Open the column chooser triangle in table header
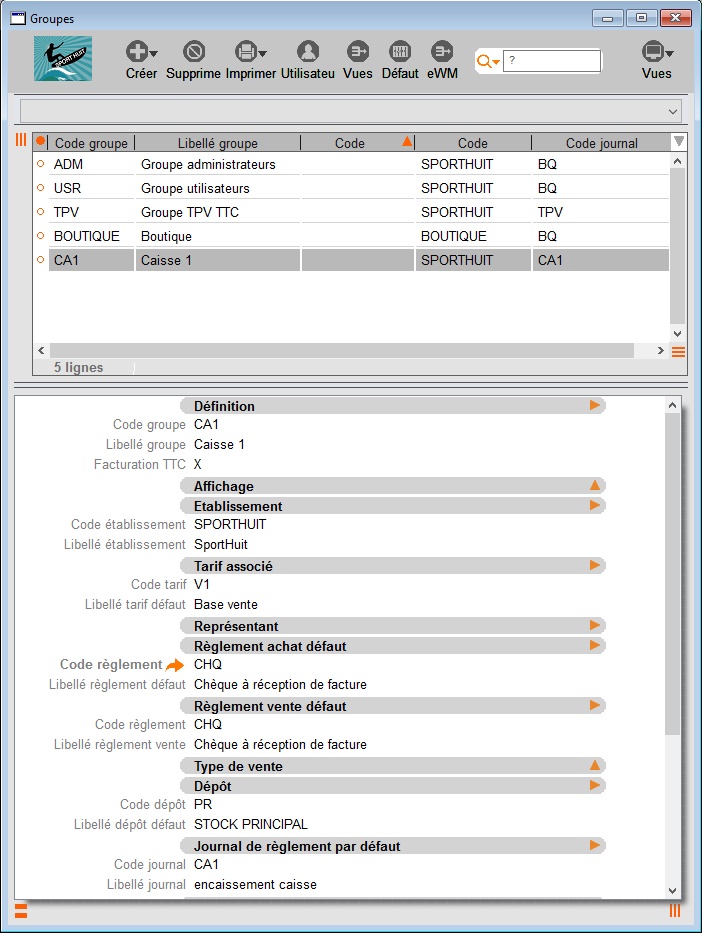This screenshot has height=933, width=702. (678, 142)
